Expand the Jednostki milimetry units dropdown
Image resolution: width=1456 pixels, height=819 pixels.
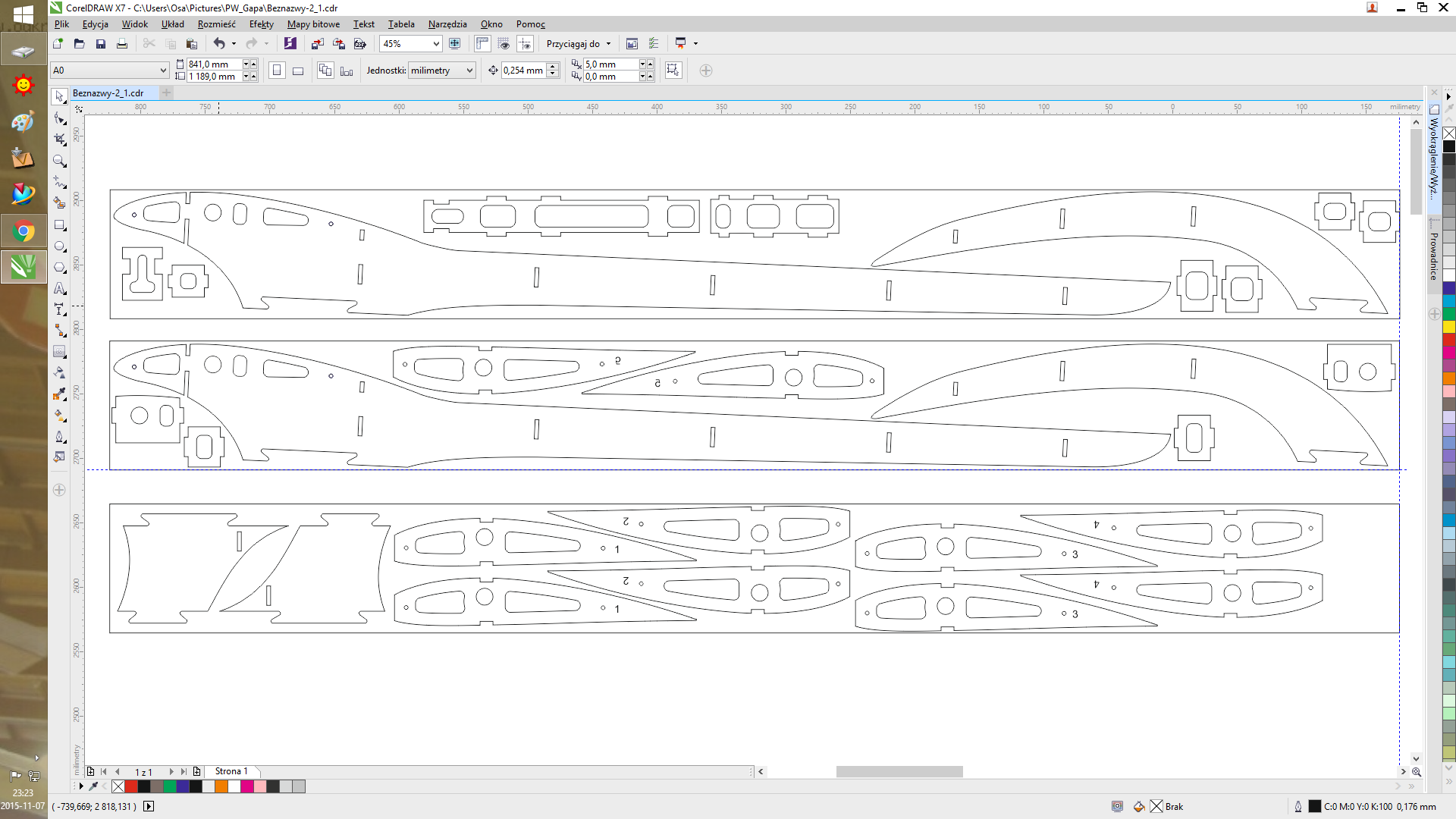pos(469,71)
